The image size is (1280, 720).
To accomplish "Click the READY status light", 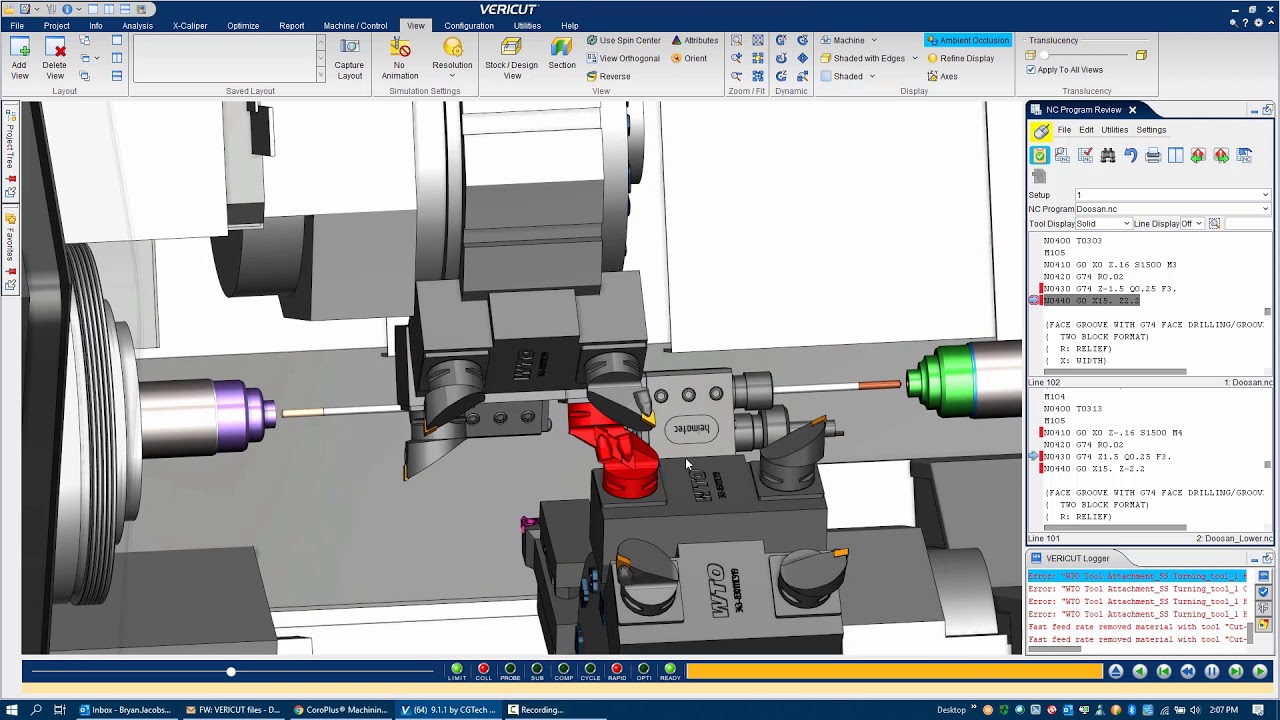I will pyautogui.click(x=670, y=669).
